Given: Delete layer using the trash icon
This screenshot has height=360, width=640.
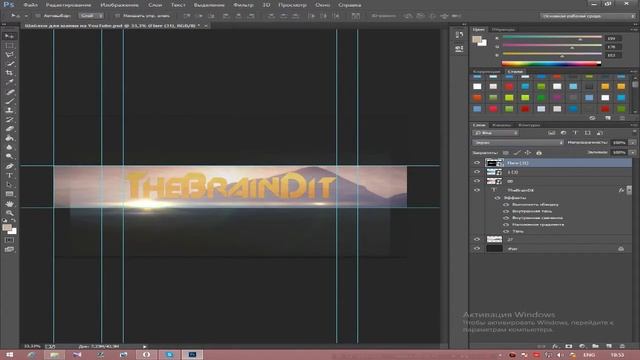Looking at the screenshot, I should [622, 346].
